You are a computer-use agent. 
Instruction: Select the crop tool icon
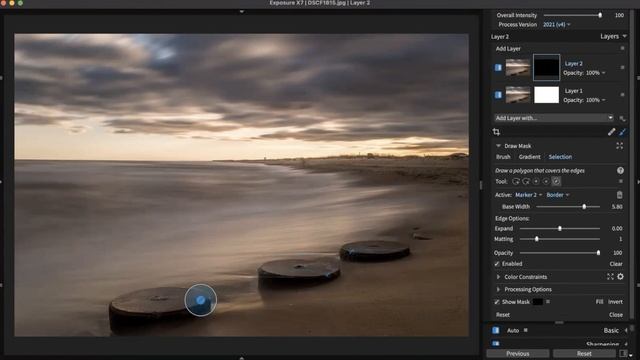(496, 132)
